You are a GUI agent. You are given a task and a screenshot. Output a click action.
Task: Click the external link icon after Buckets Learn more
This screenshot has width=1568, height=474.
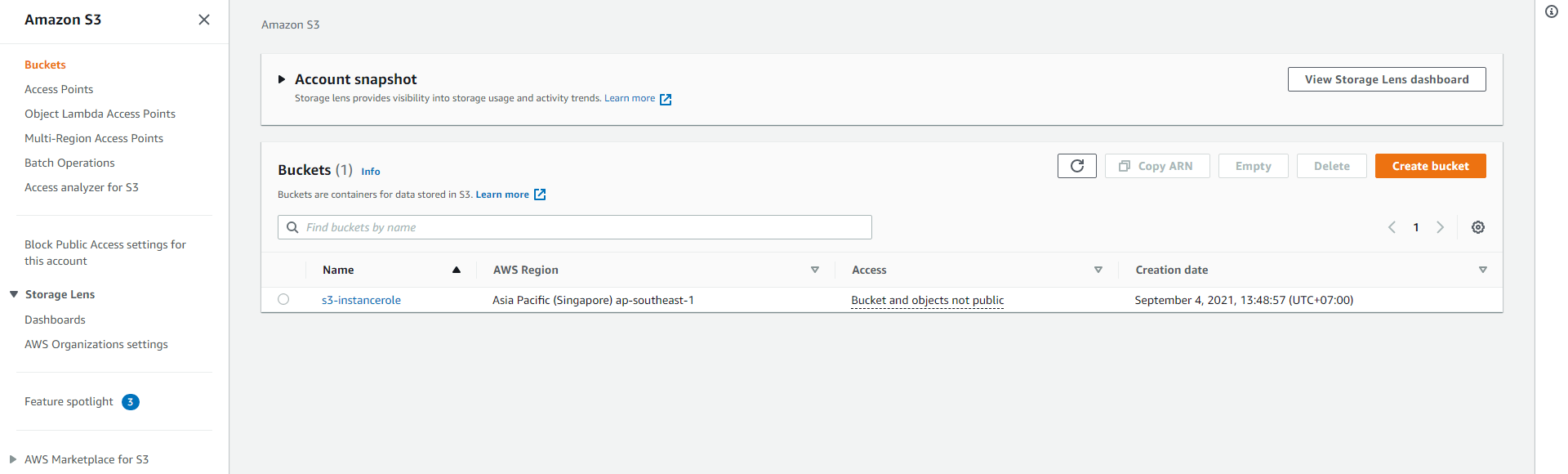click(x=540, y=195)
